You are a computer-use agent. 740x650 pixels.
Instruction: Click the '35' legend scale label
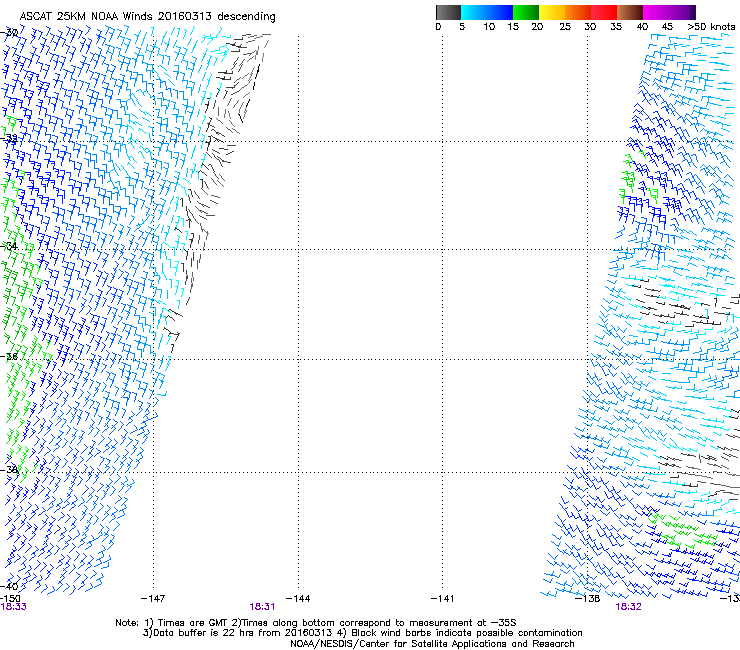click(x=616, y=26)
